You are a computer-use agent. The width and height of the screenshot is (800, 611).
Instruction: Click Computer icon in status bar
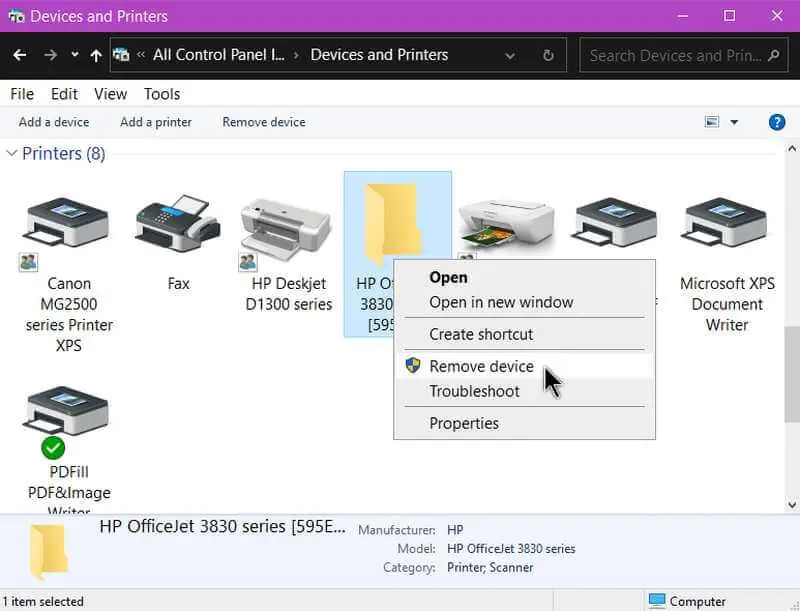pyautogui.click(x=657, y=601)
